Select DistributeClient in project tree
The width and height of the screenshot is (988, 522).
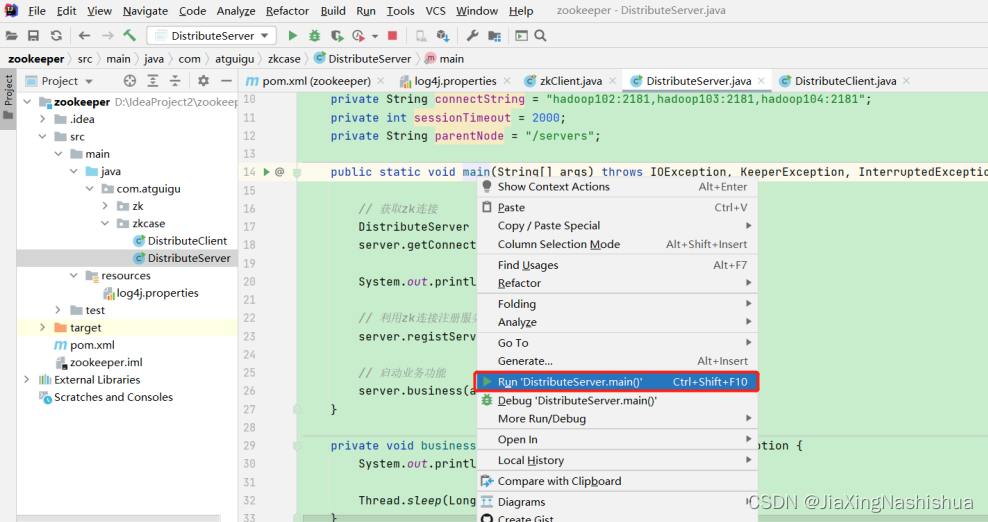[x=187, y=241]
